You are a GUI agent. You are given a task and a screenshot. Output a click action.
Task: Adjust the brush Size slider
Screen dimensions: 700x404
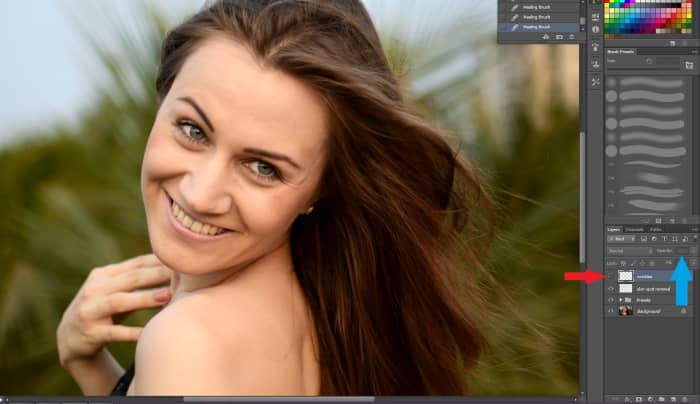644,69
